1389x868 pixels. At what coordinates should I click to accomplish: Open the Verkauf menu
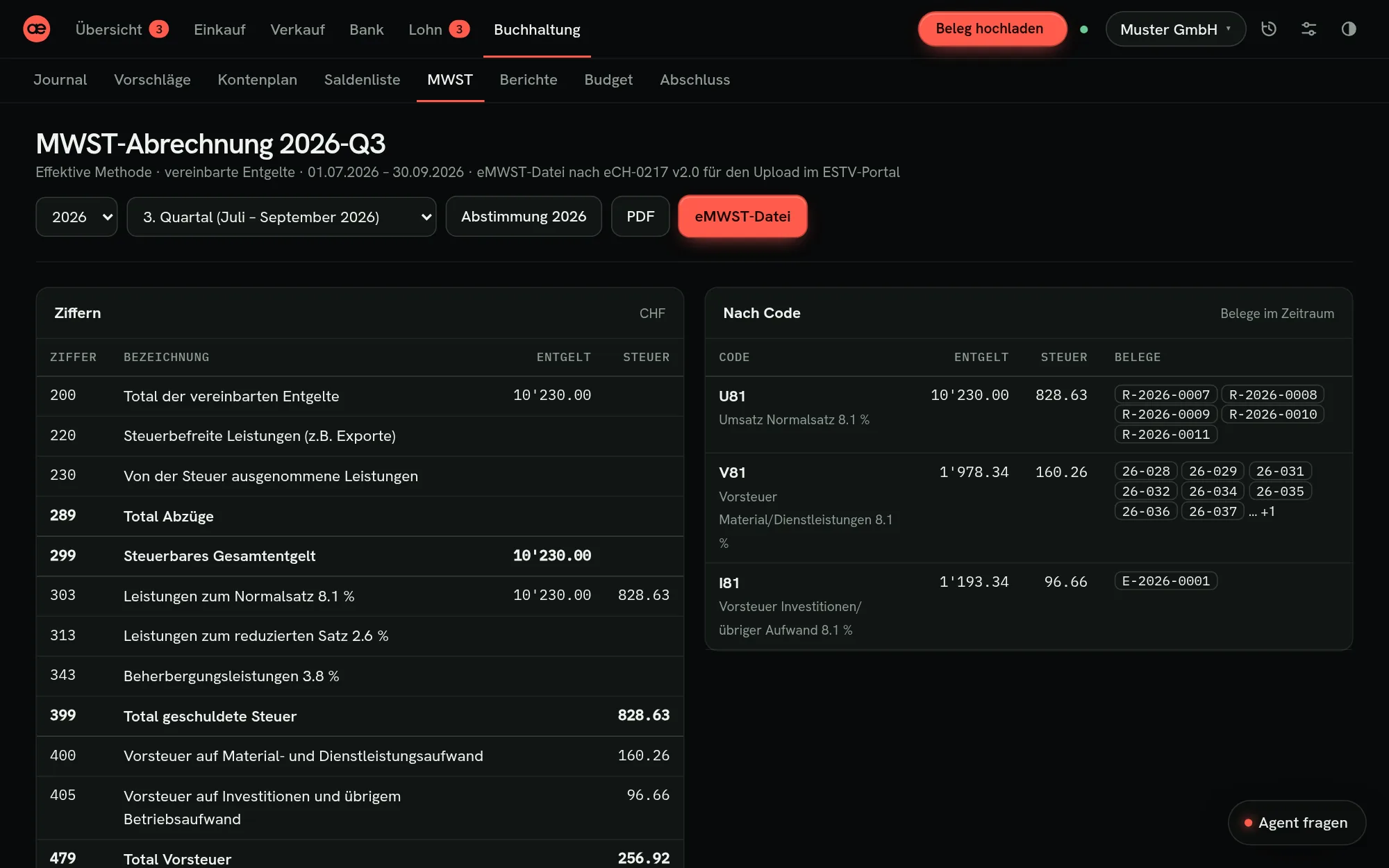coord(297,29)
